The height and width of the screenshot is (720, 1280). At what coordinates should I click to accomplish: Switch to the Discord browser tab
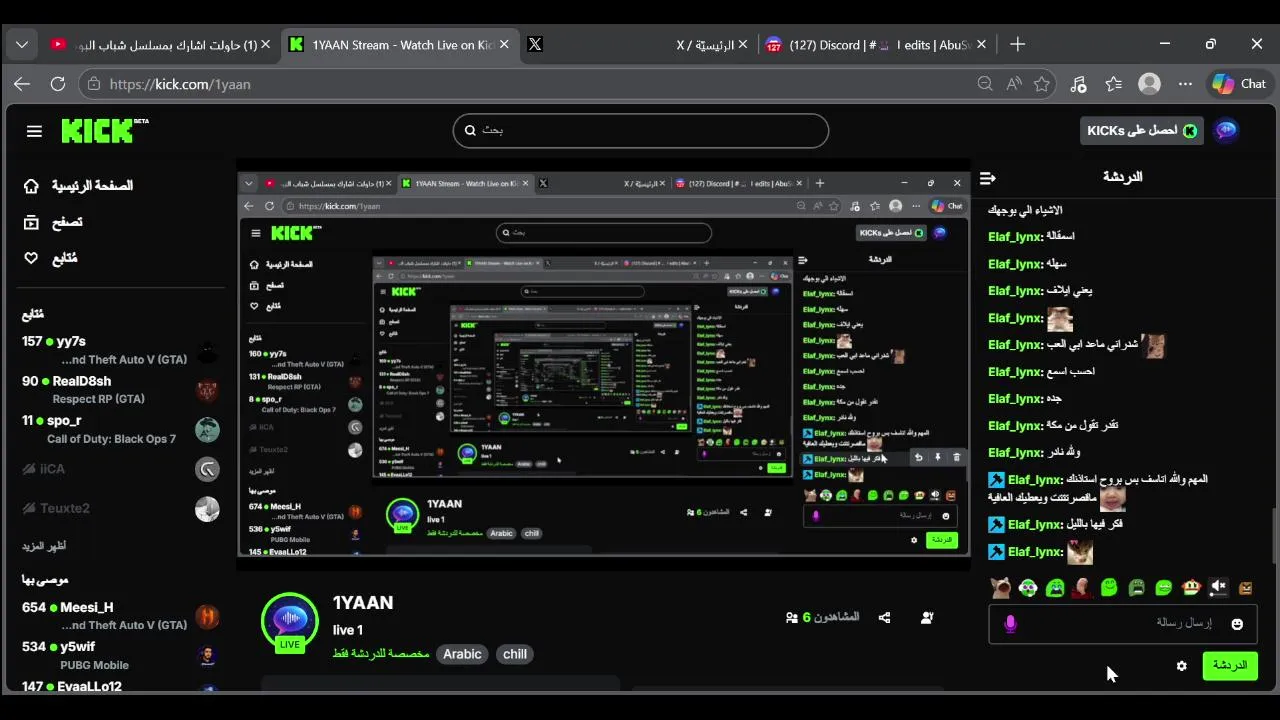tap(875, 45)
